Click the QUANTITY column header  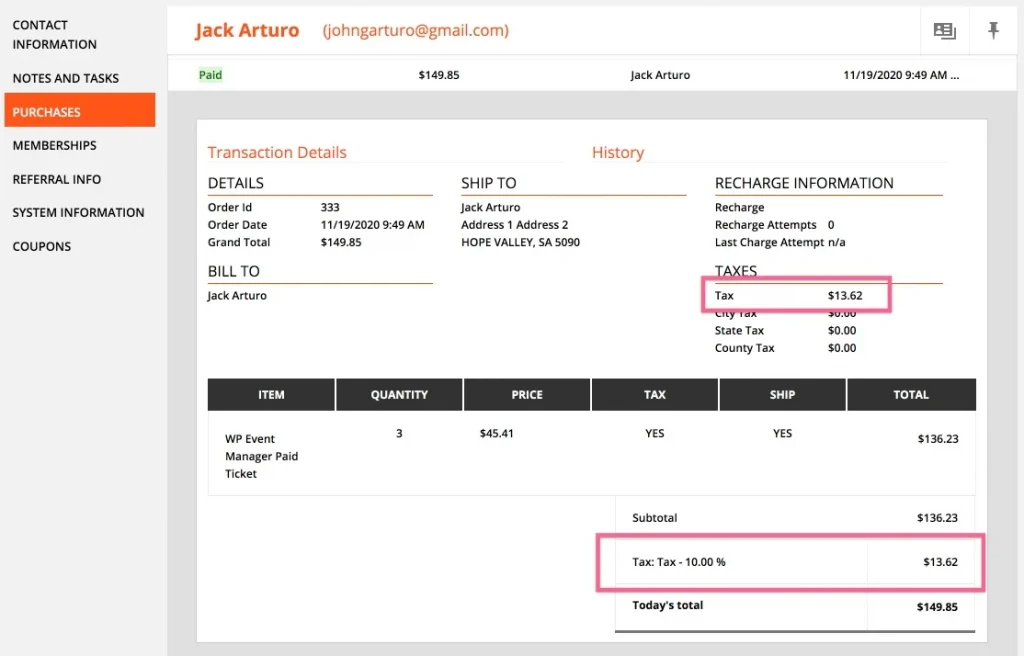coord(399,395)
